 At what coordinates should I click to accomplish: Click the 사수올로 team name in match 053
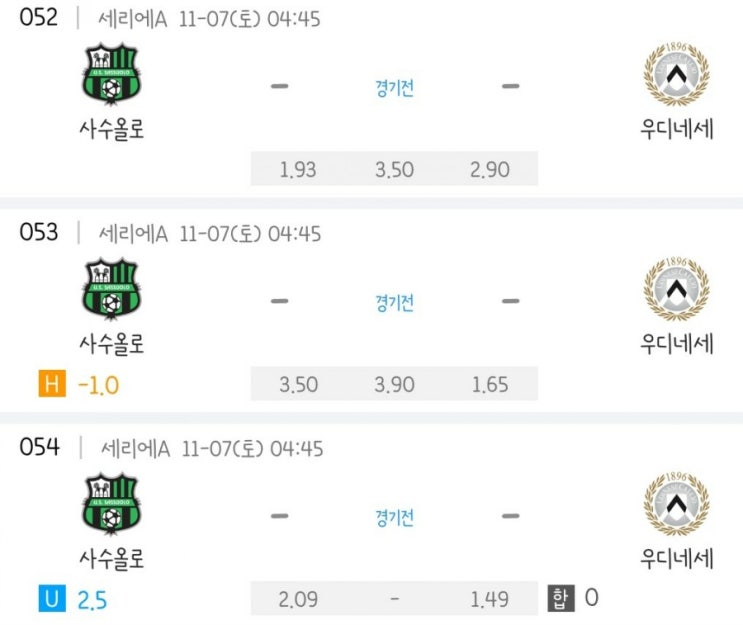click(112, 344)
